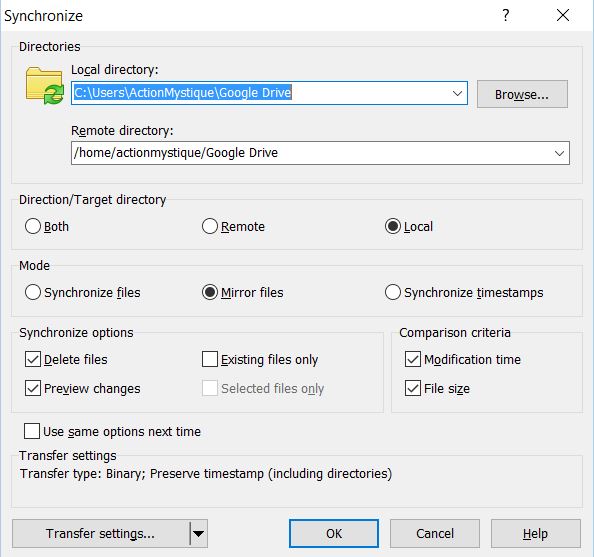Click the synchronize folder icon

[44, 86]
